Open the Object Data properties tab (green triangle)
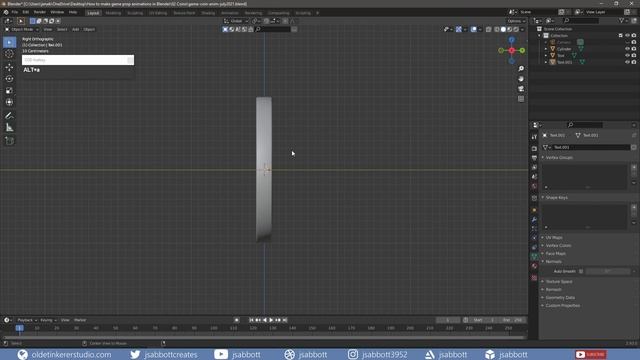Screen dimensions: 640x360 click(534, 257)
